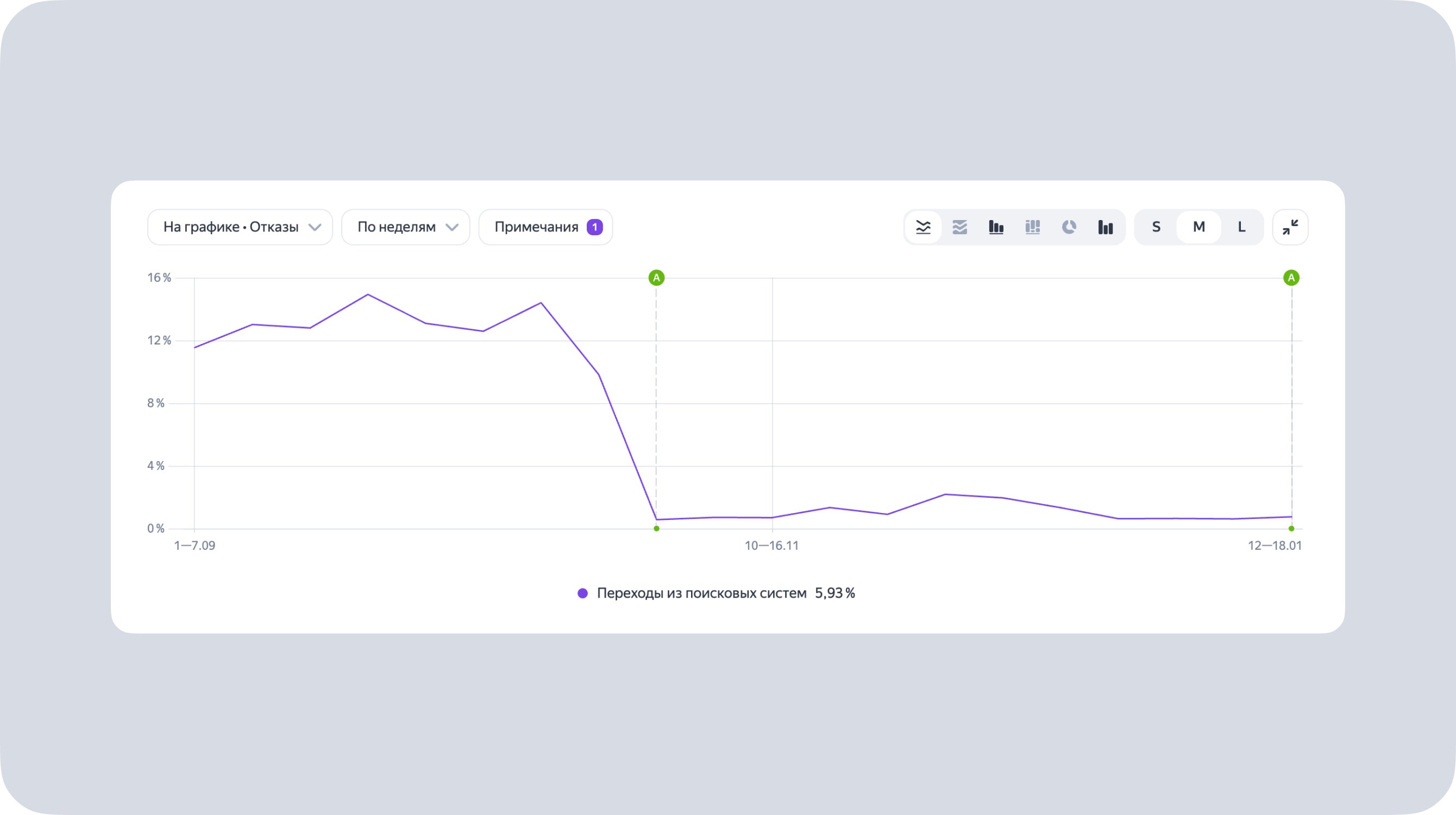Click the purple legend color dot
Viewport: 1456px width, 815px height.
tap(582, 593)
